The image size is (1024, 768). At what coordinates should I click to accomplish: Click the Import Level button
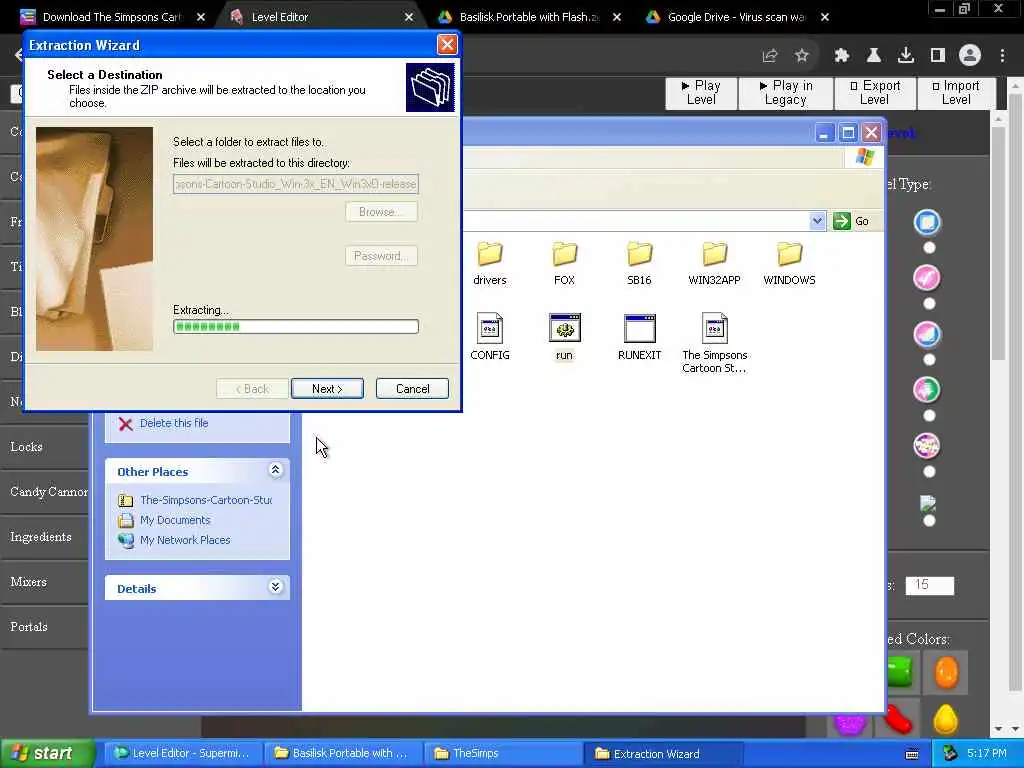(x=956, y=93)
